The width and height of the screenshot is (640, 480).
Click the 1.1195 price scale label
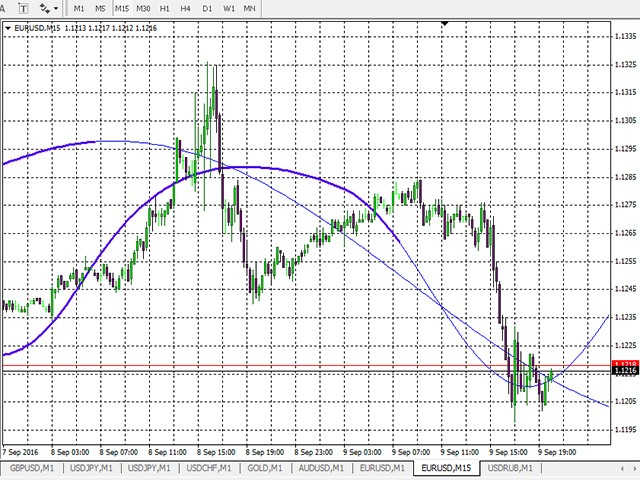point(625,429)
